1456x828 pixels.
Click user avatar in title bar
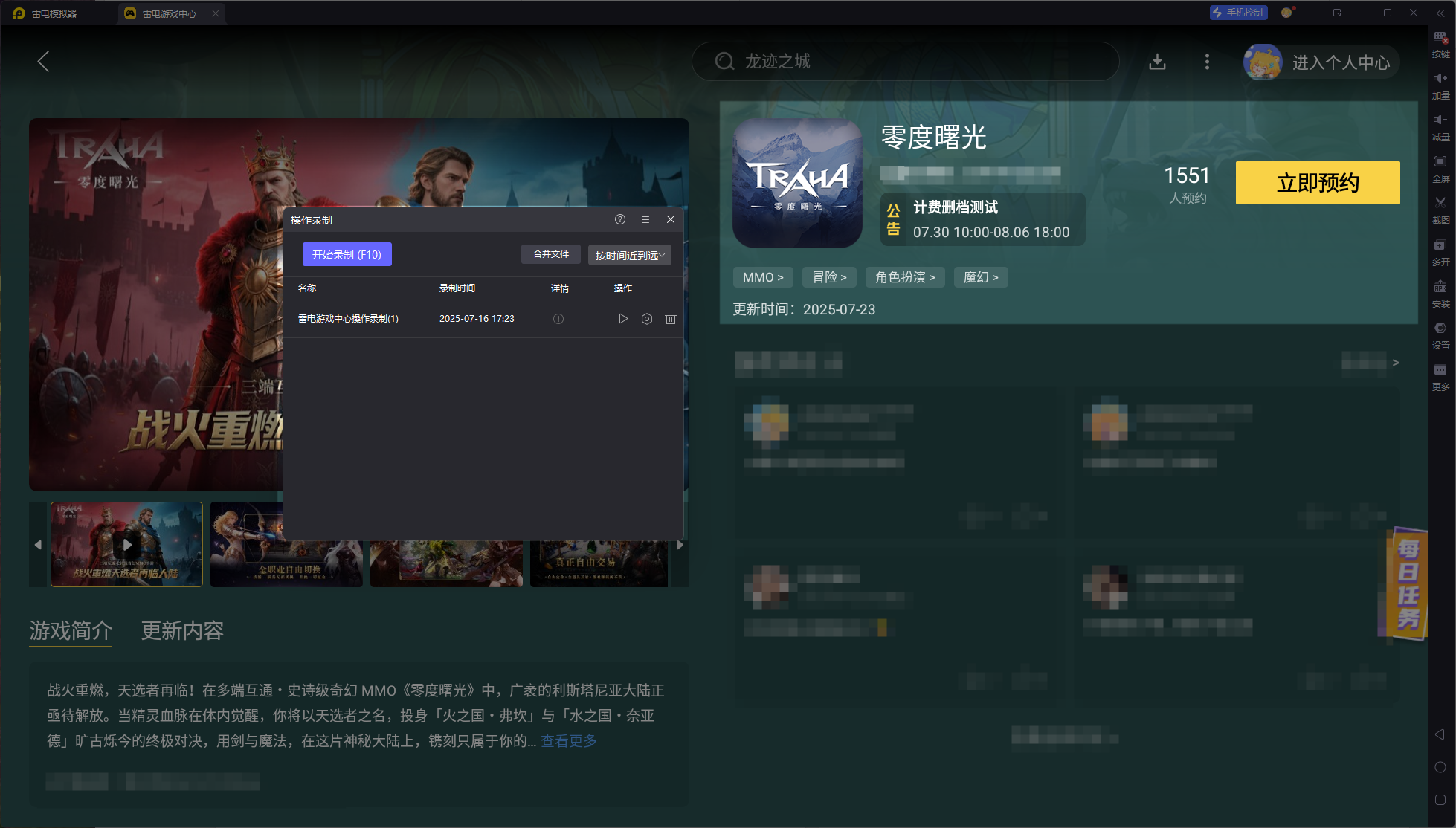coord(1286,13)
